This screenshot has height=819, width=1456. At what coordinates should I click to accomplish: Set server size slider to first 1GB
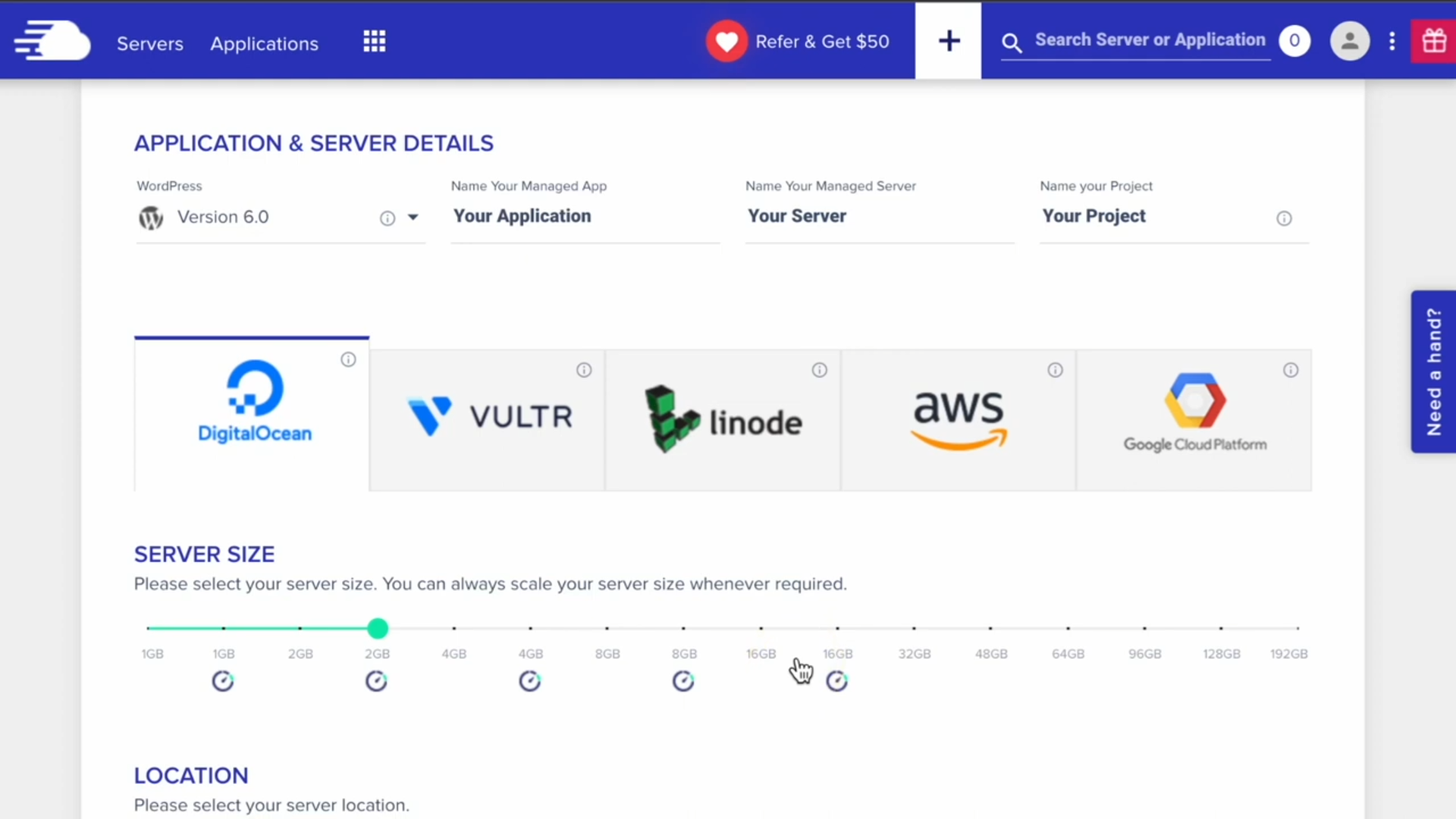[149, 628]
